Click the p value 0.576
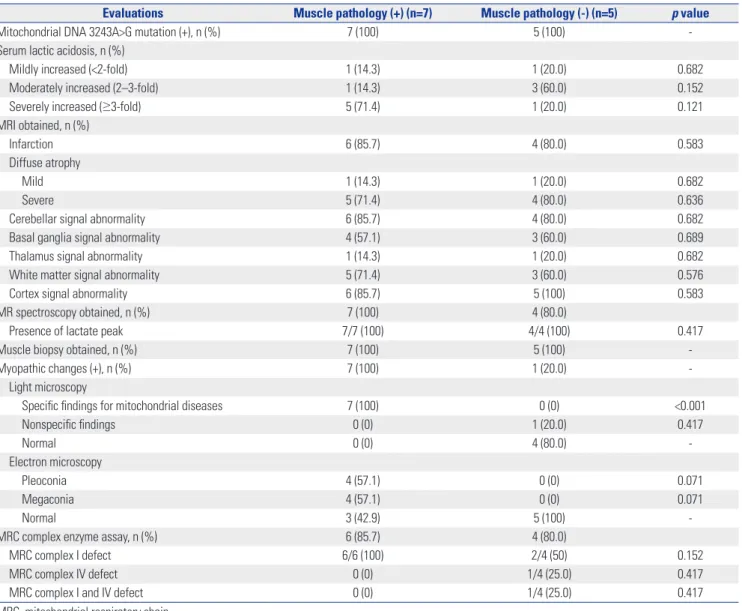Image resolution: width=742 pixels, height=611 pixels. click(690, 275)
